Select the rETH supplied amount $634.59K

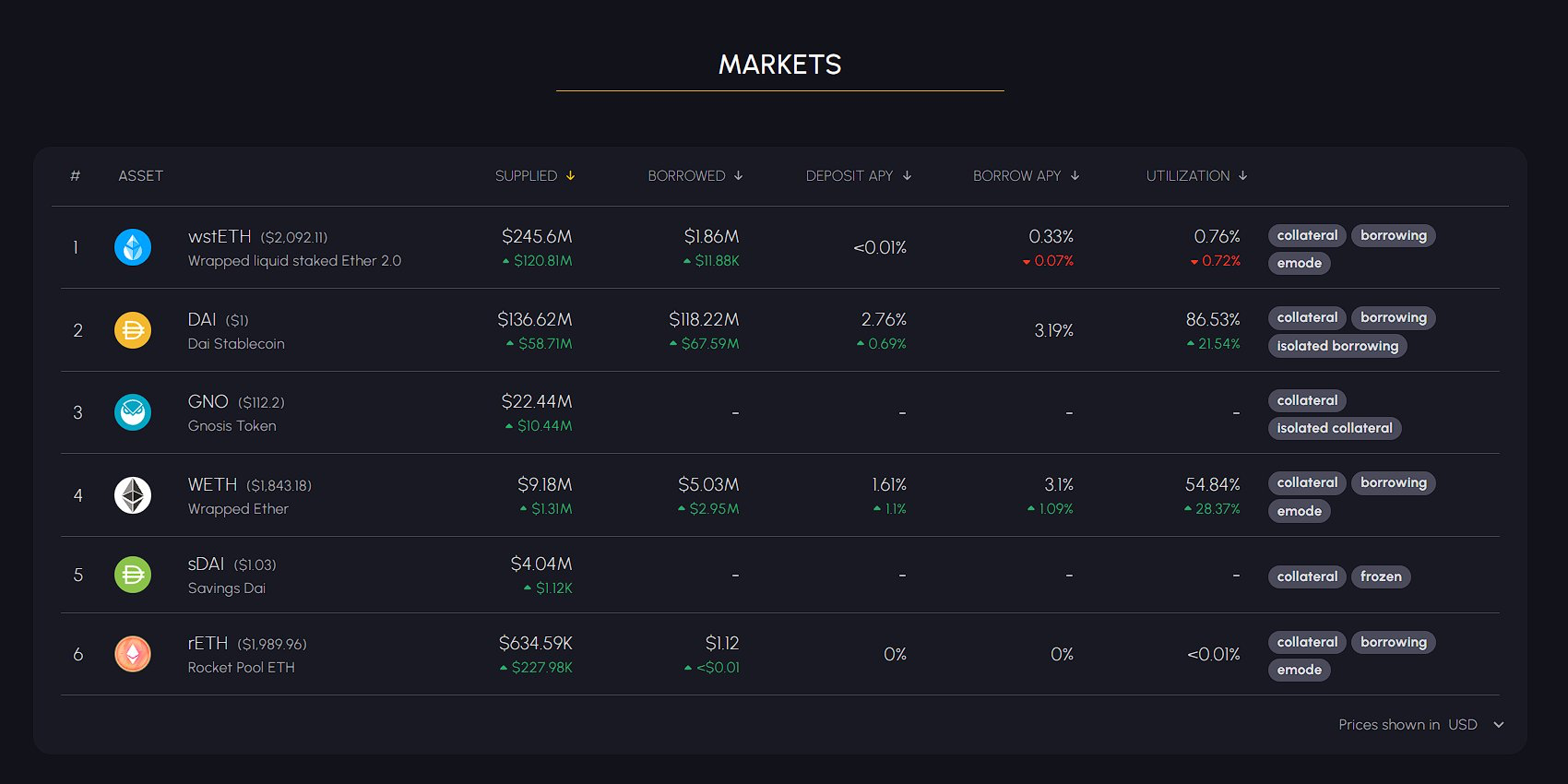click(535, 643)
